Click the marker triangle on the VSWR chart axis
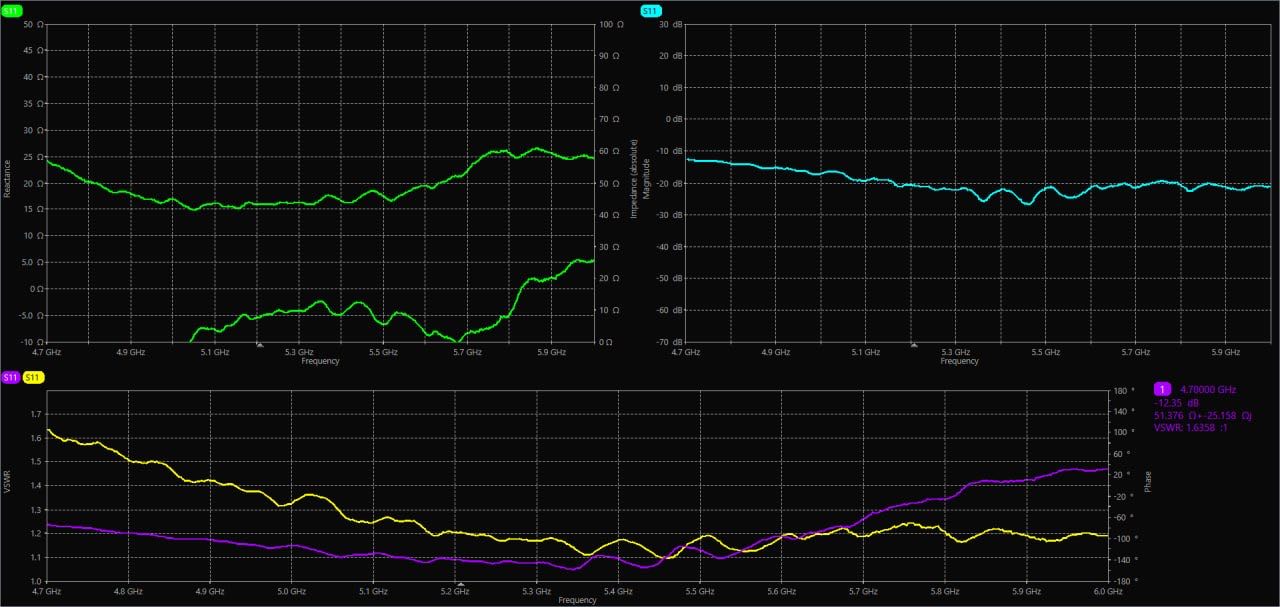1280x607 pixels. click(x=461, y=583)
